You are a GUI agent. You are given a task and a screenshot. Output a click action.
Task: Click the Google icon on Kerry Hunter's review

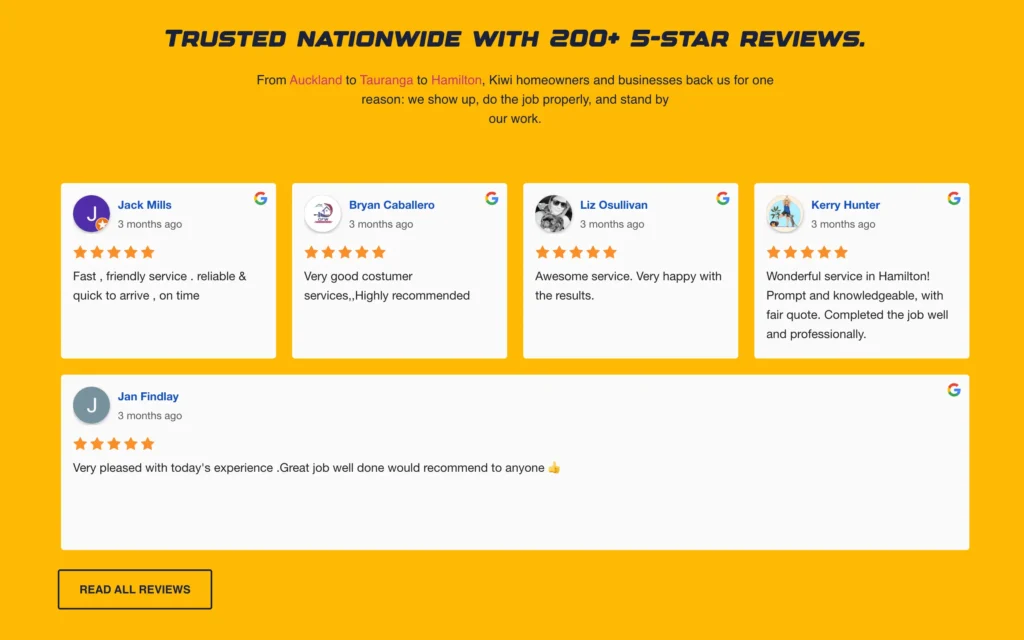coord(953,199)
